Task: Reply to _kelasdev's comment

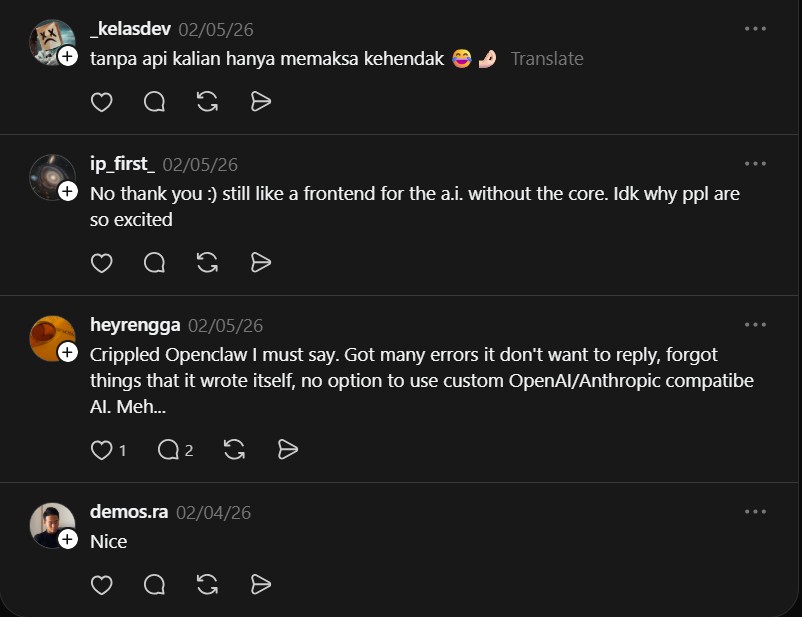Action: point(155,102)
